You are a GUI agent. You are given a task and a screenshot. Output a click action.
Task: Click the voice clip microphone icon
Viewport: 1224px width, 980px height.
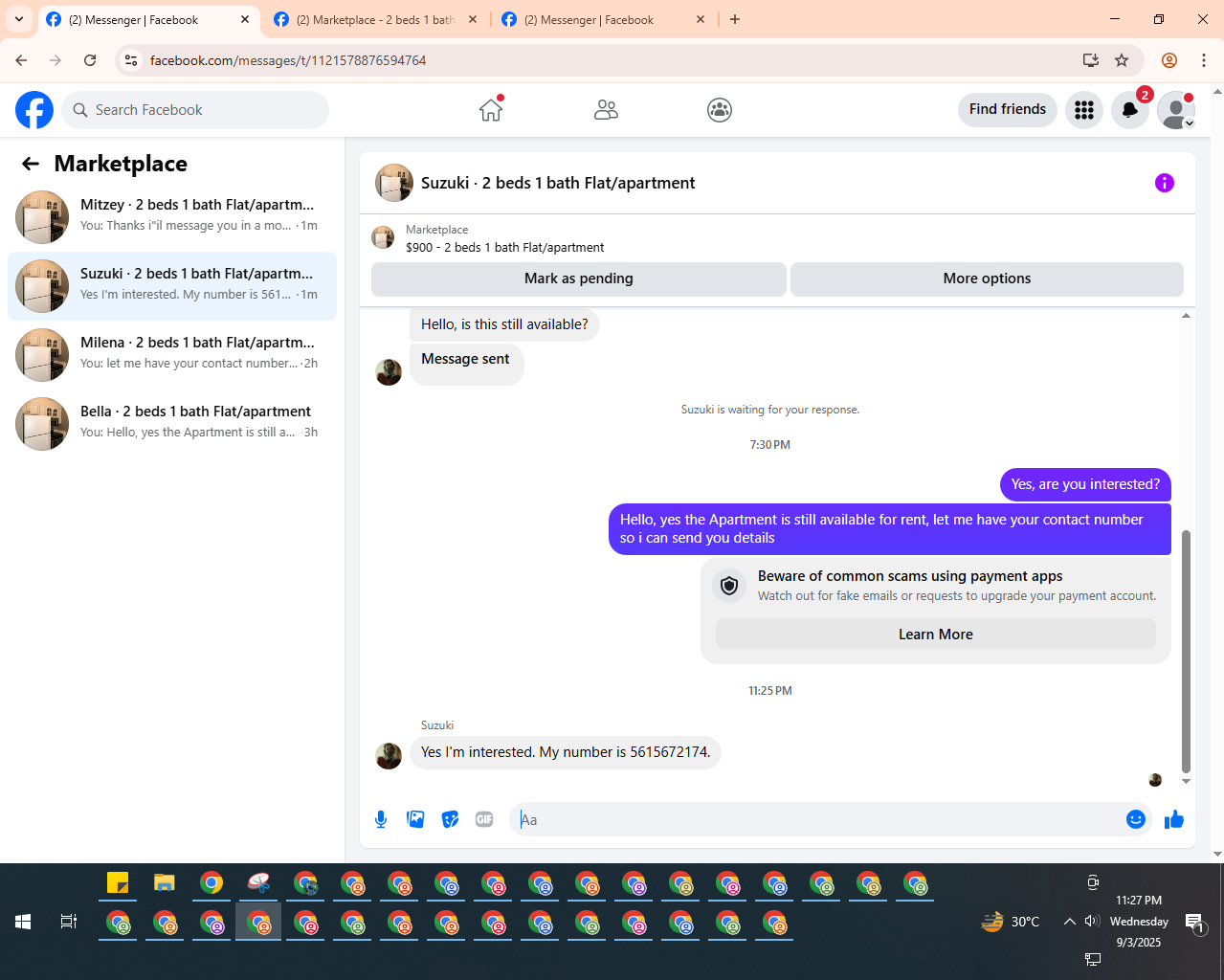click(381, 819)
